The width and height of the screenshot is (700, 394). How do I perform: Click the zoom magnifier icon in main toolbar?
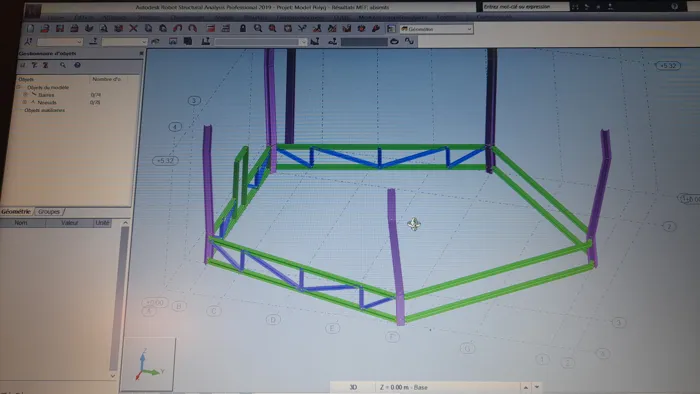click(x=258, y=29)
